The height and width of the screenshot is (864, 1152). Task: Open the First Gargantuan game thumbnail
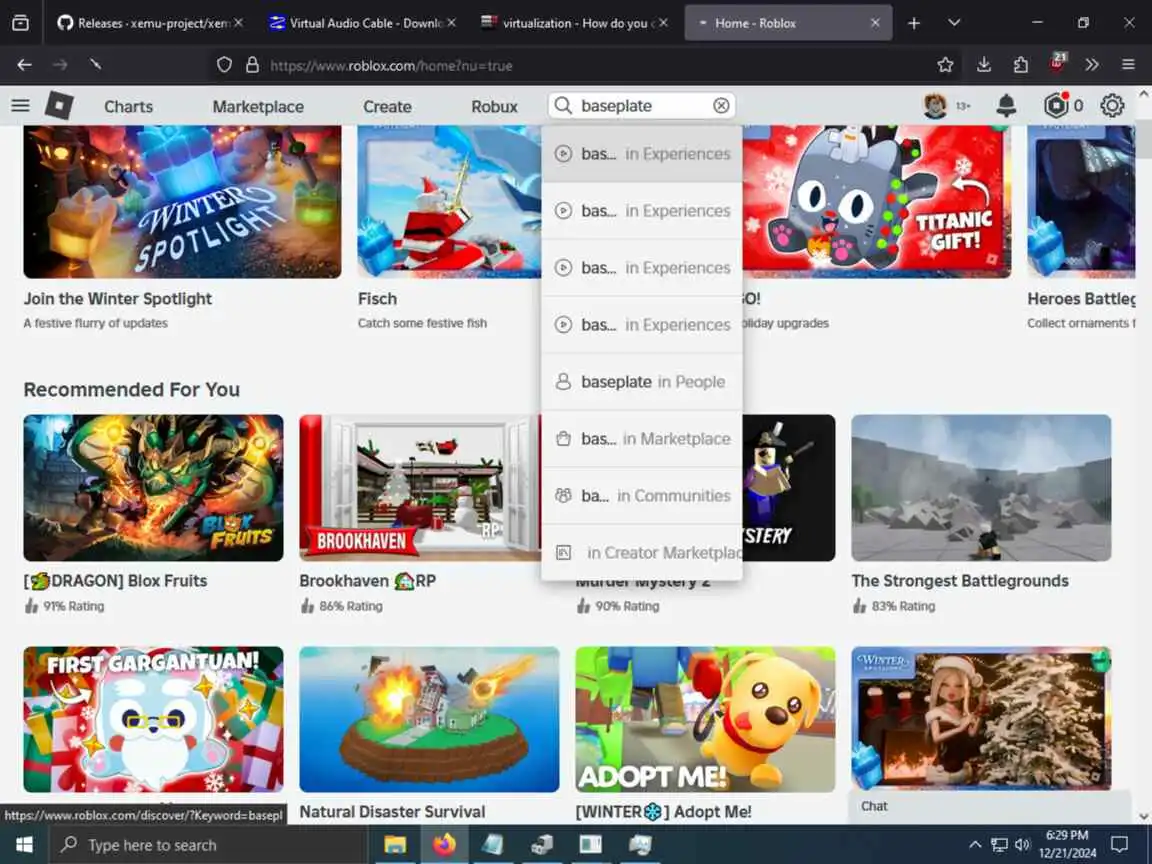click(x=153, y=719)
